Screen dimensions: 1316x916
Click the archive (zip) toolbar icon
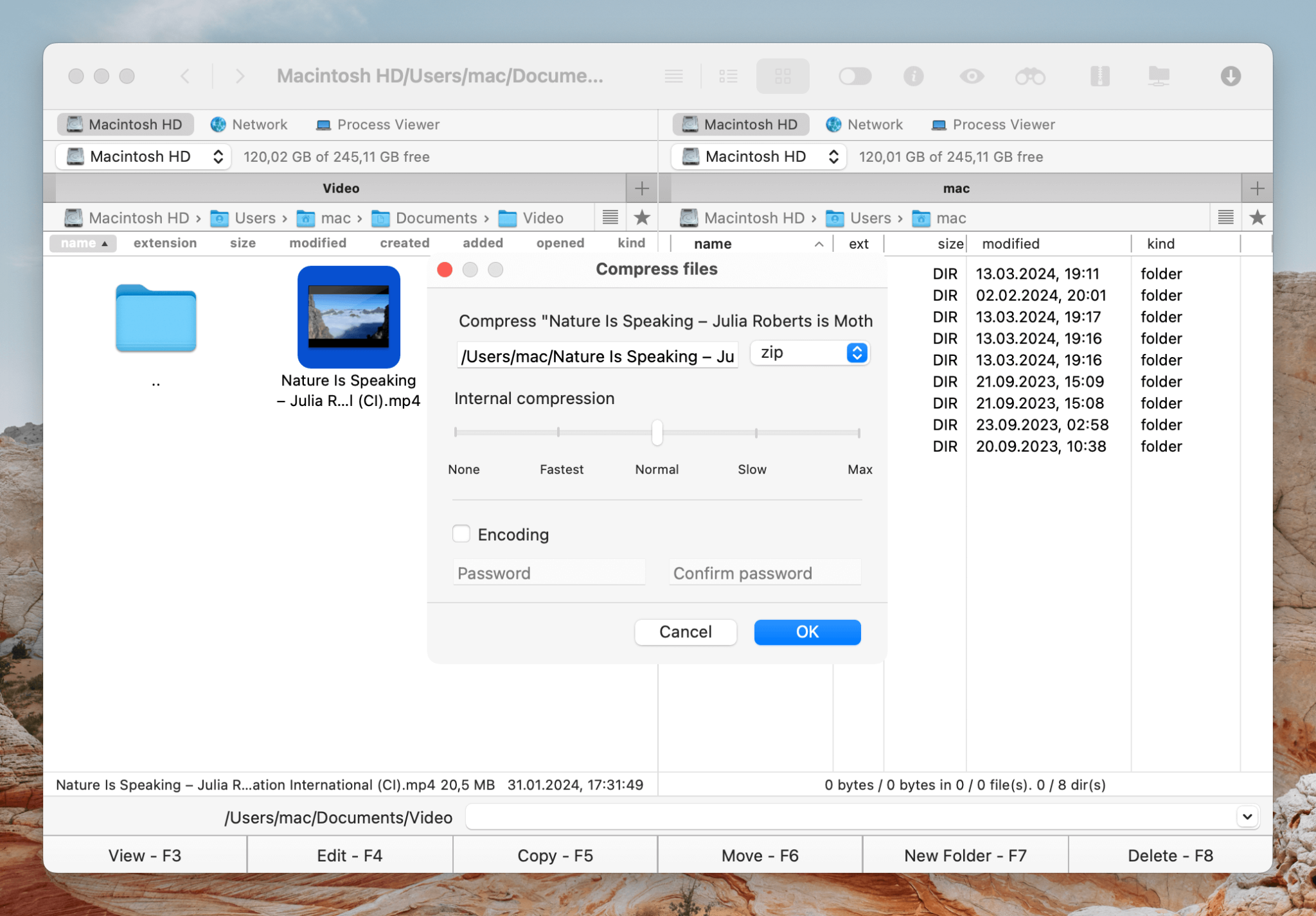point(1099,76)
